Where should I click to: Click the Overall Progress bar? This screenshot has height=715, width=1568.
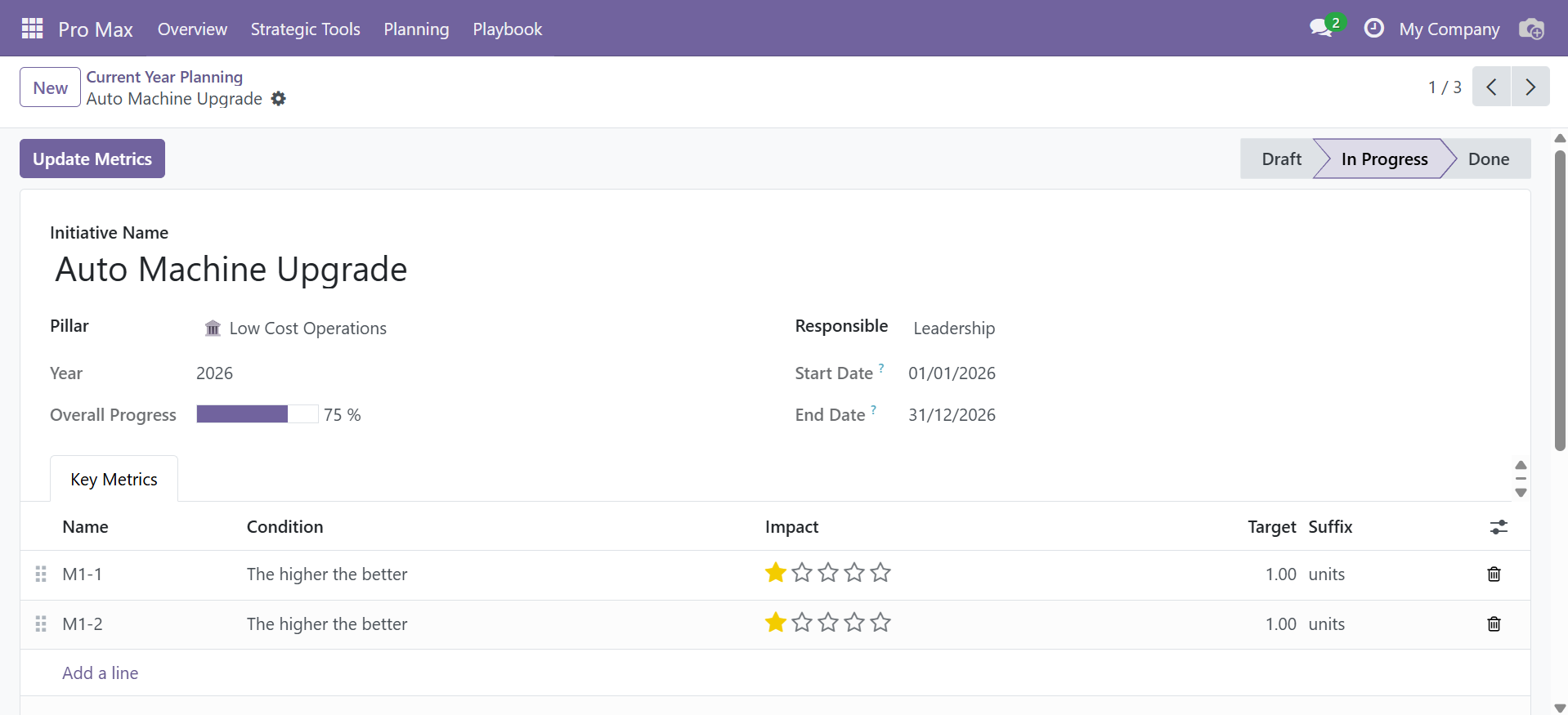(x=257, y=414)
